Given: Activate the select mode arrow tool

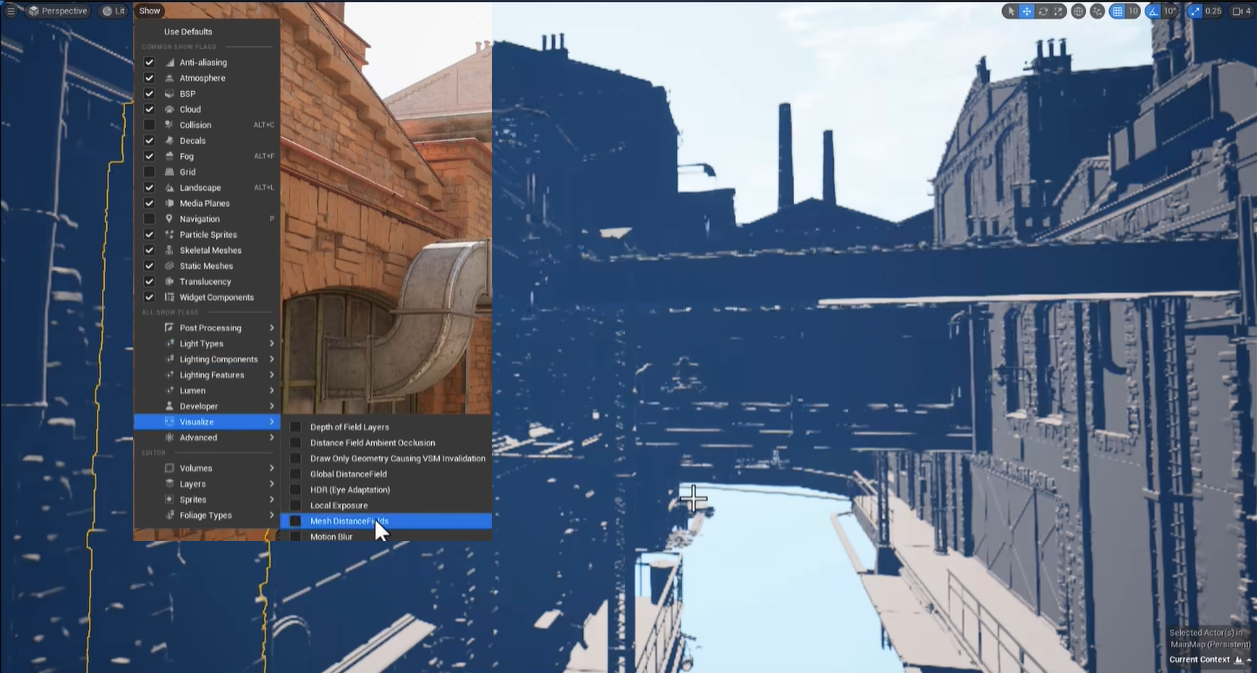Looking at the screenshot, I should click(x=1011, y=11).
